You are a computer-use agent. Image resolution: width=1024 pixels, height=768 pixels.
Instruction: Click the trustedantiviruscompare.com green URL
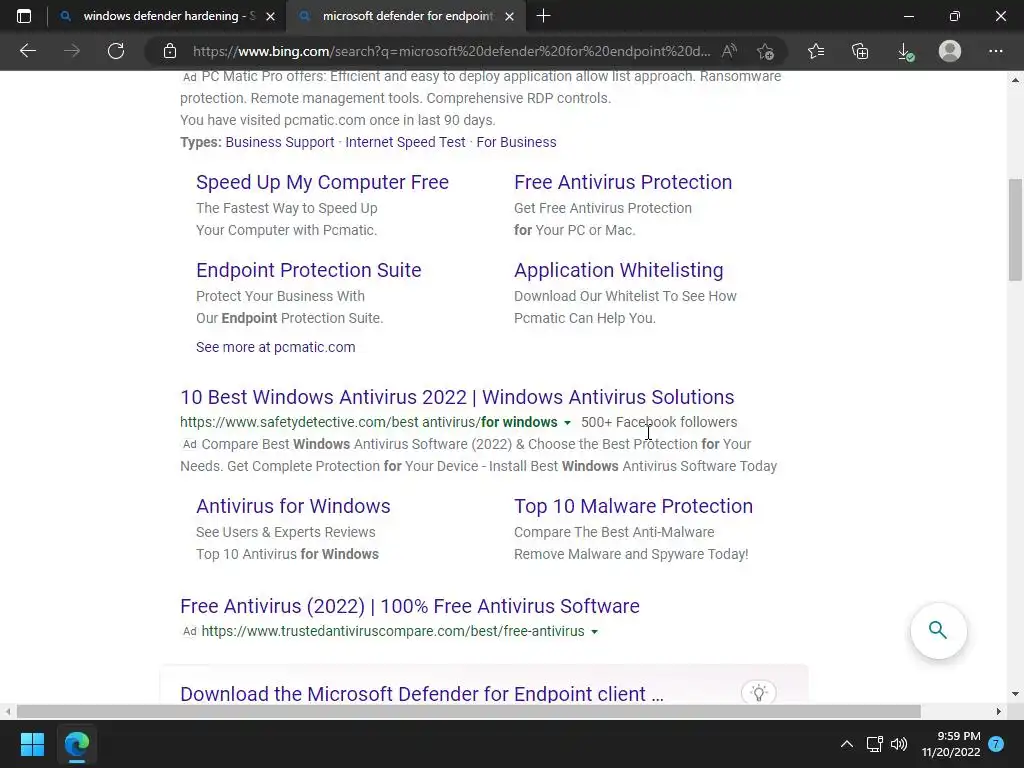tap(393, 632)
